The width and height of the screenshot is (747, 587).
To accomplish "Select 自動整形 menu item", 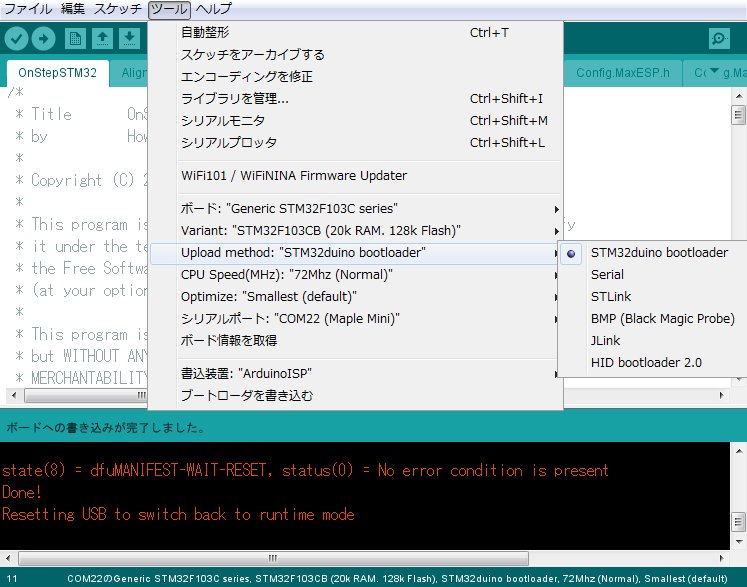I will [355, 32].
